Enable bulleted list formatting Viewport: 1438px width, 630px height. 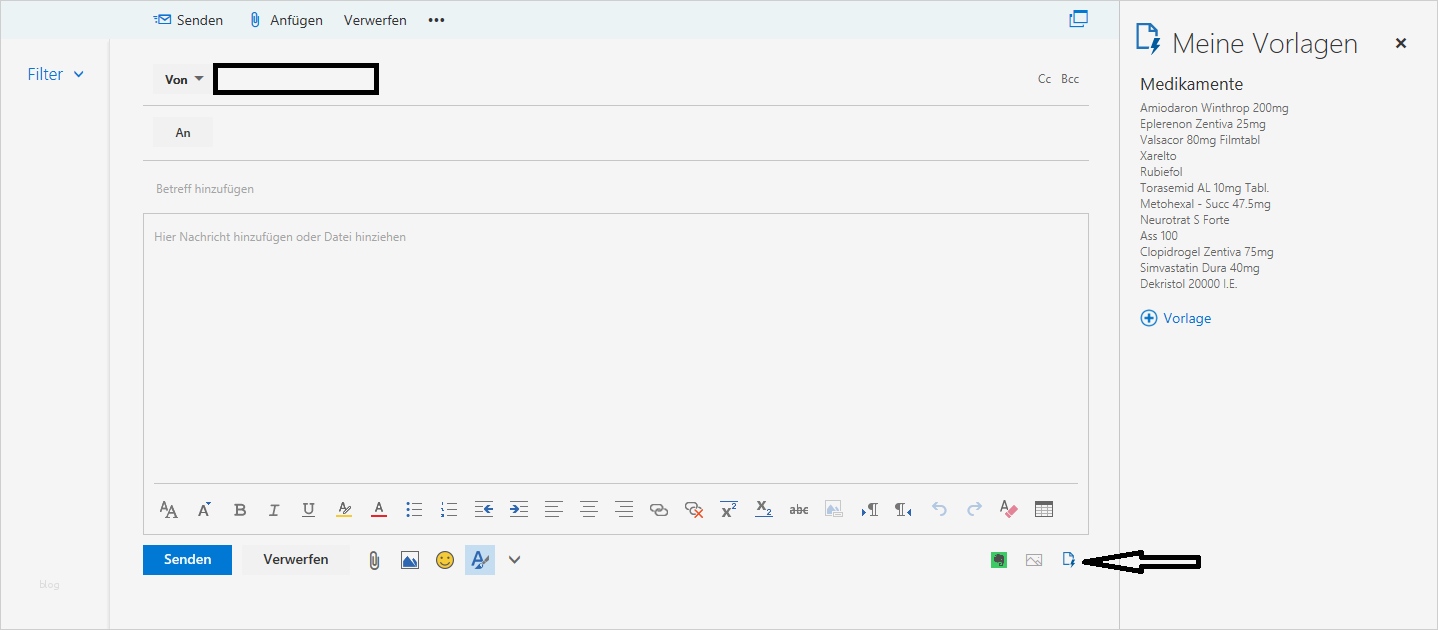tap(414, 509)
